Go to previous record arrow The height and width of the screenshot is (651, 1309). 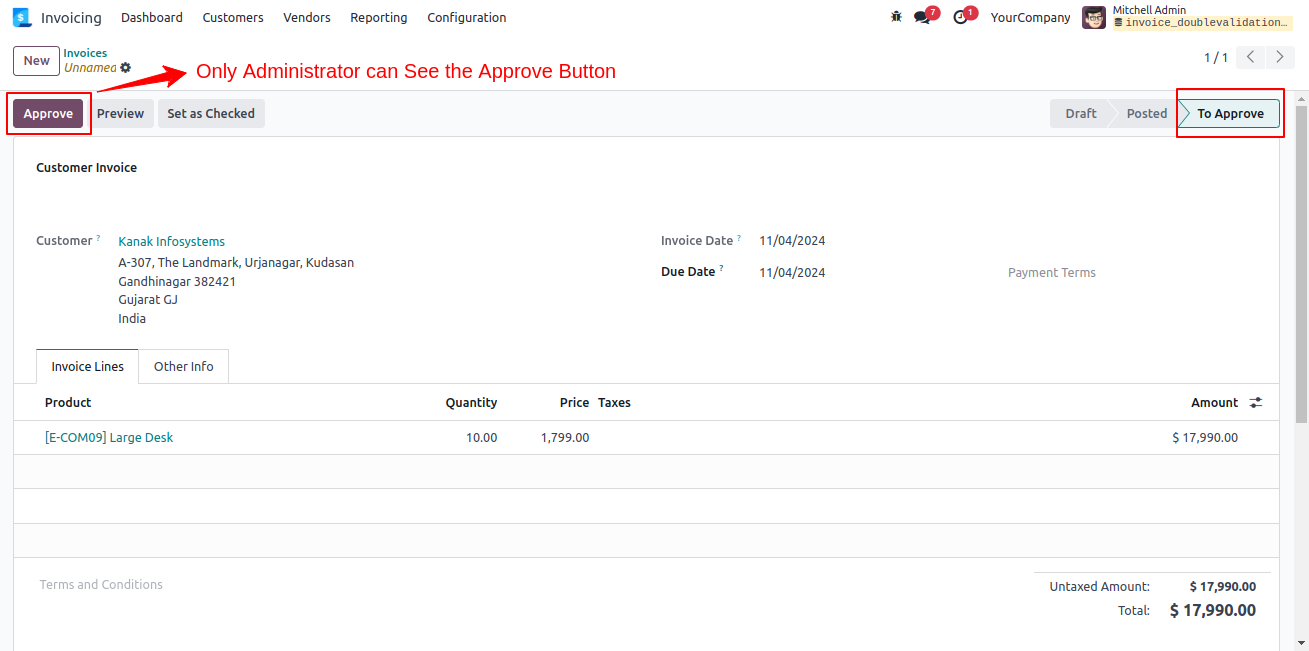click(1250, 57)
